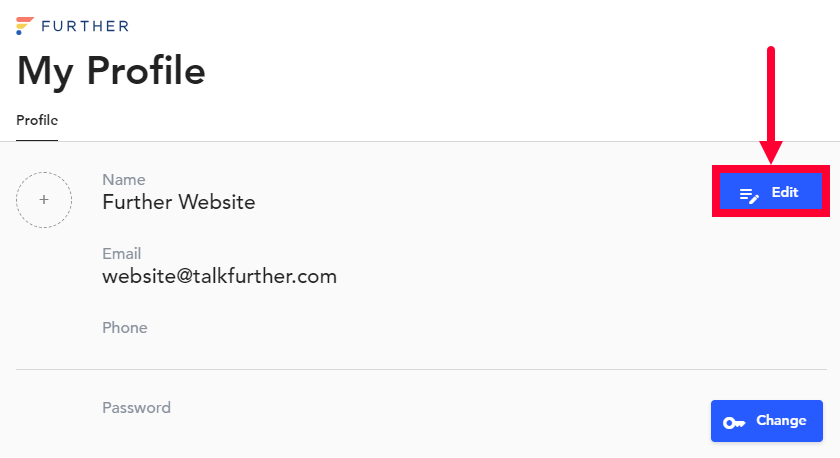Viewport: 840px width, 458px height.
Task: Click the Further logo icon
Action: [x=25, y=26]
